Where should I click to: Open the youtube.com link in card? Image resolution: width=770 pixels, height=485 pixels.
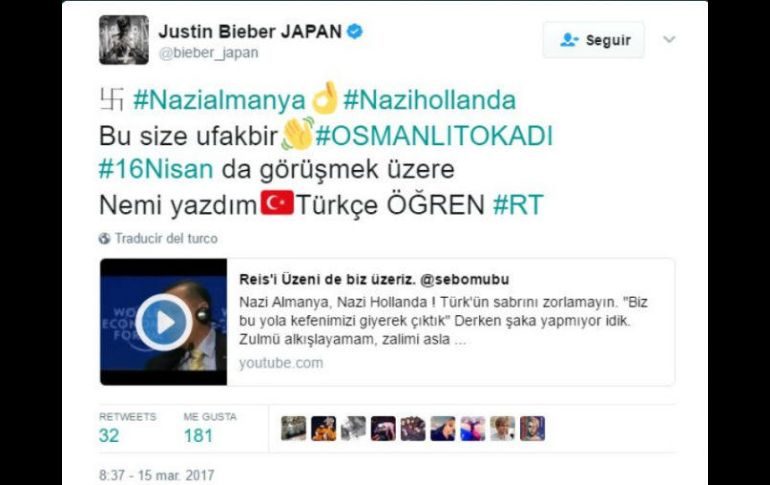281,363
